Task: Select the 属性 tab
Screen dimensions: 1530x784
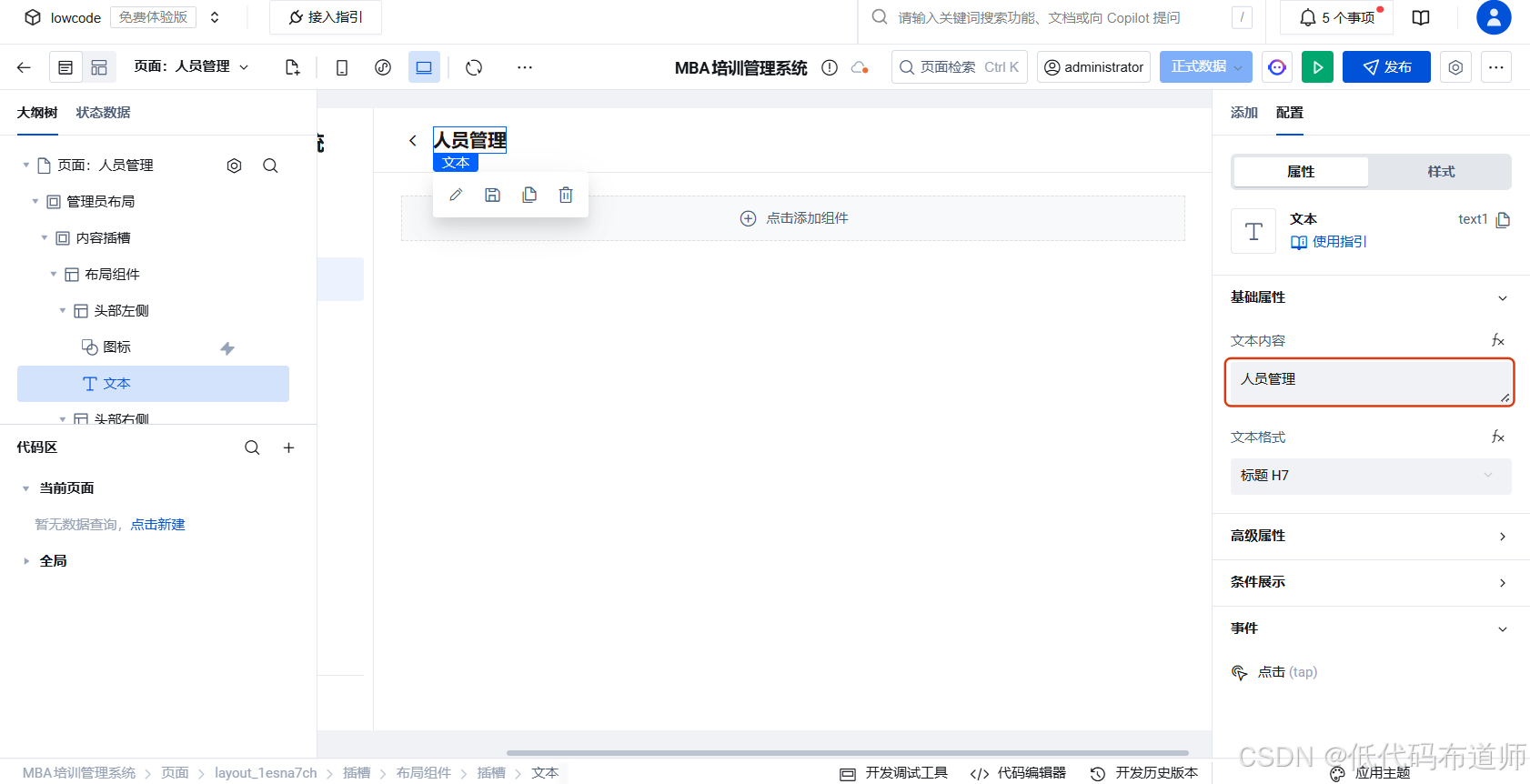Action: click(x=1301, y=171)
